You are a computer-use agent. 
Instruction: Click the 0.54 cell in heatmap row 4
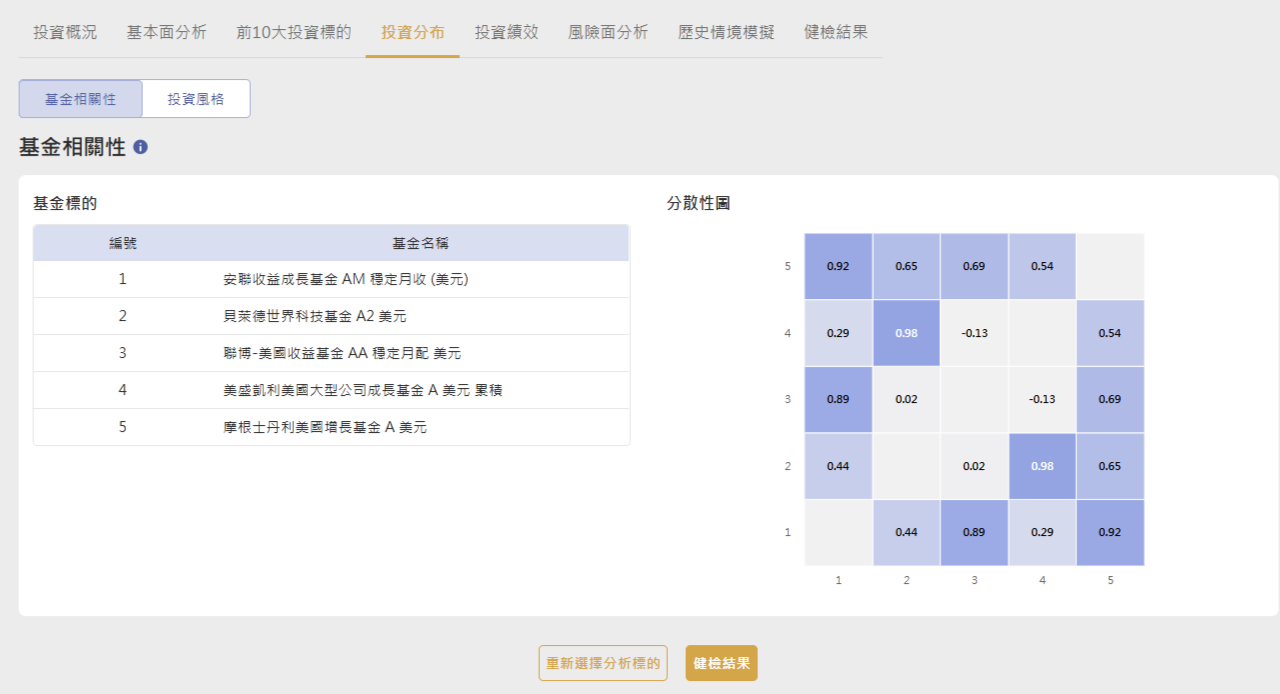[1110, 333]
